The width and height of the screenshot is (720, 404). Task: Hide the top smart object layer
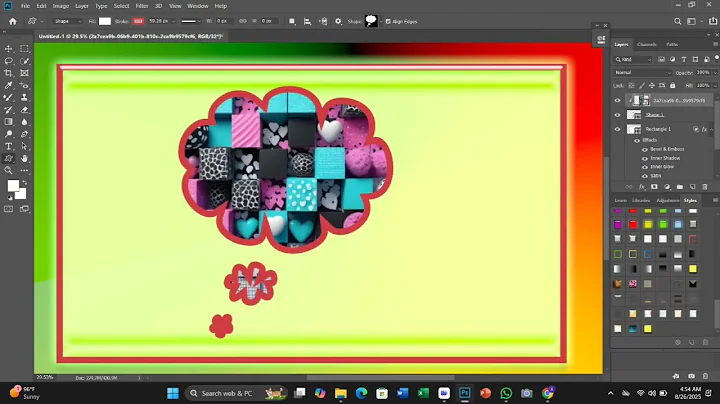coord(617,100)
